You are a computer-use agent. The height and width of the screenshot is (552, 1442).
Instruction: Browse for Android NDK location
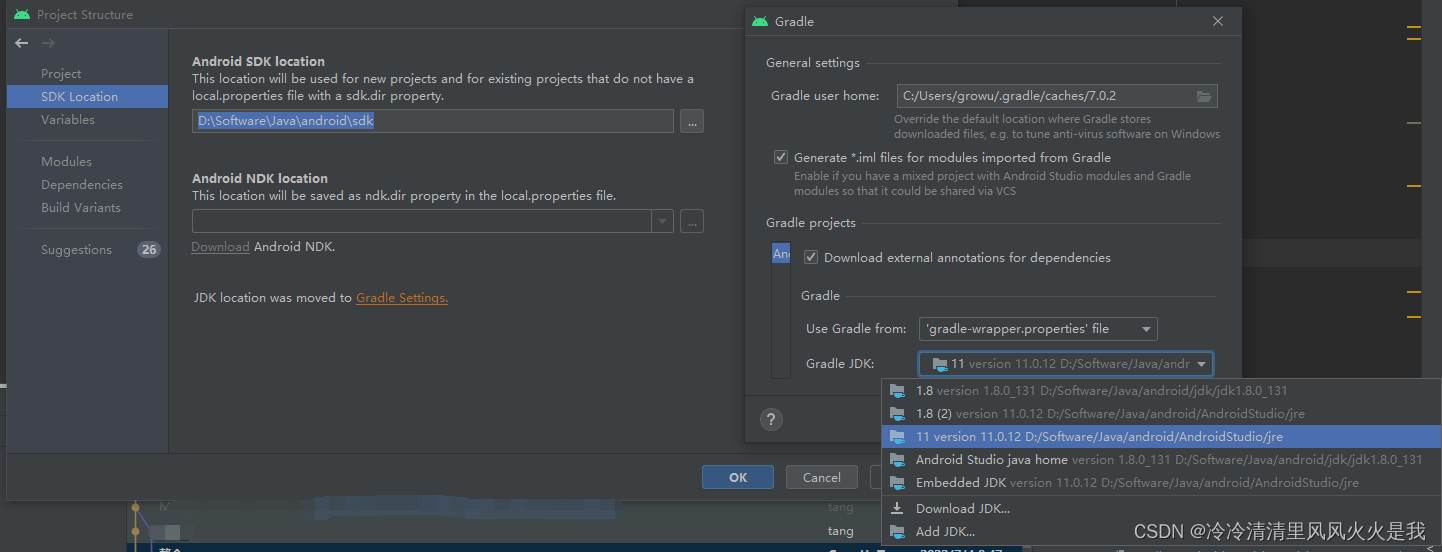click(x=692, y=221)
